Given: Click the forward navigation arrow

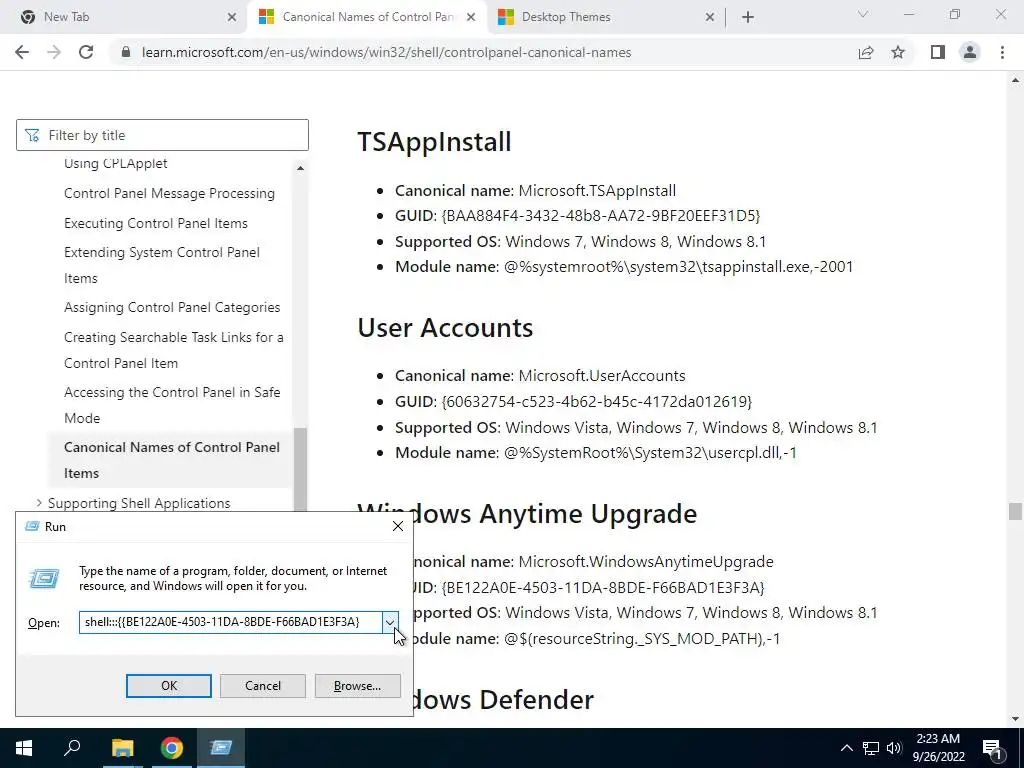Looking at the screenshot, I should (54, 52).
